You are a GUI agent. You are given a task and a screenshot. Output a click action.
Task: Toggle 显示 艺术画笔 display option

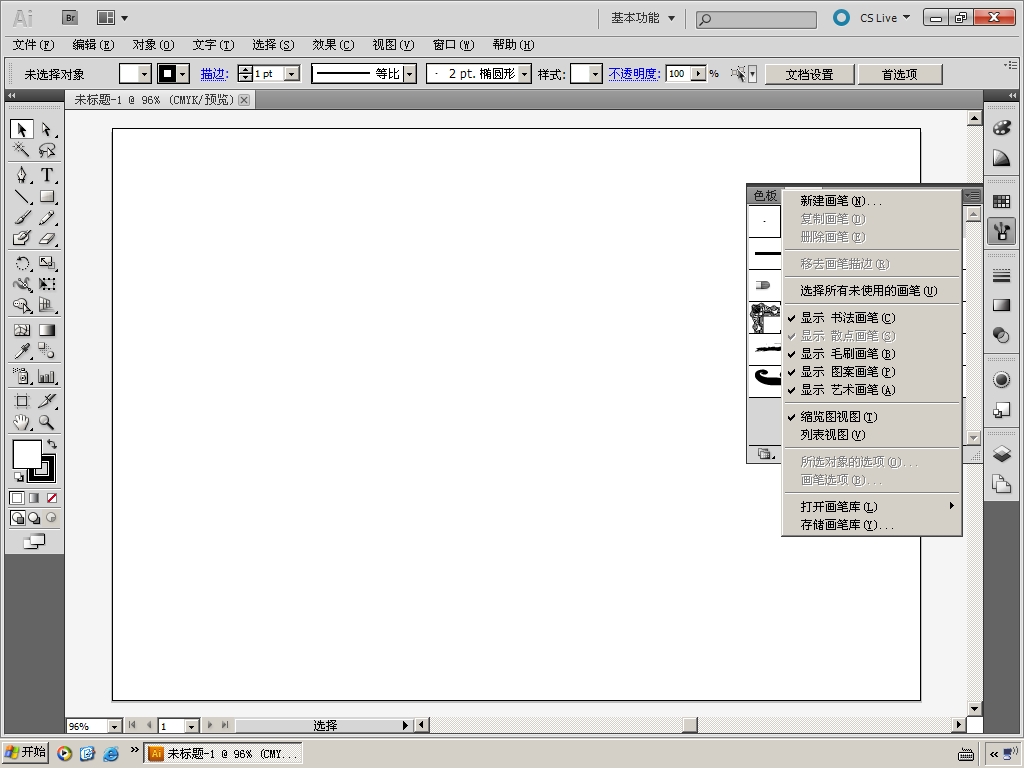point(847,390)
